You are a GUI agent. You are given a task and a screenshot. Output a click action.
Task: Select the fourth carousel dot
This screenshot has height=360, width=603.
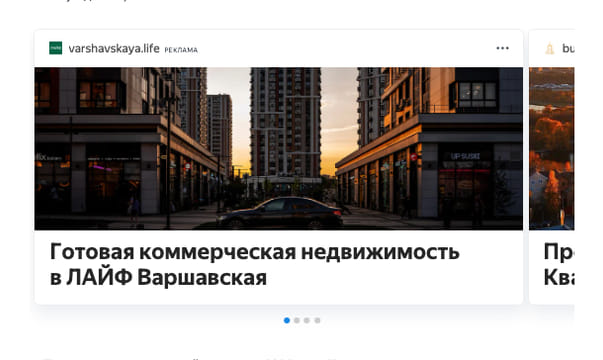pos(317,320)
